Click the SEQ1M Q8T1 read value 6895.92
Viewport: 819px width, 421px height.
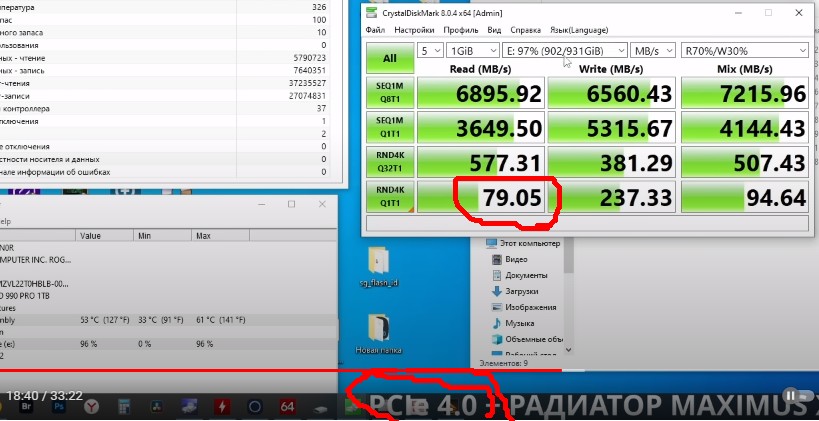click(x=481, y=92)
